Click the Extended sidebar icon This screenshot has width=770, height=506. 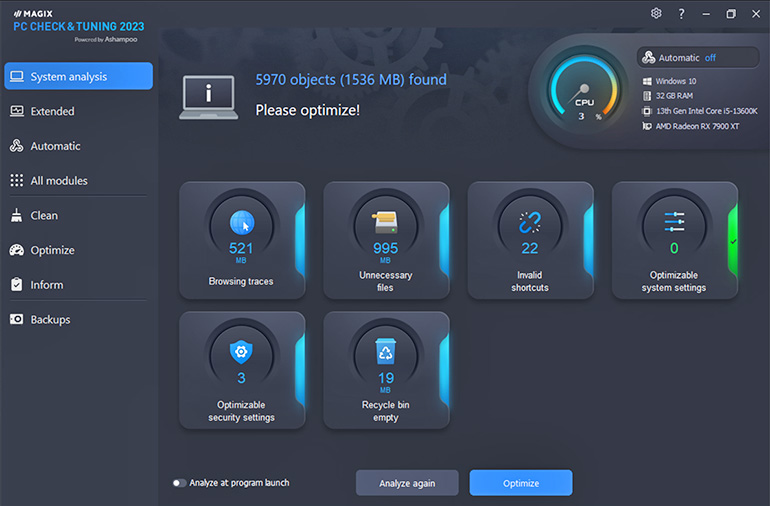[17, 111]
